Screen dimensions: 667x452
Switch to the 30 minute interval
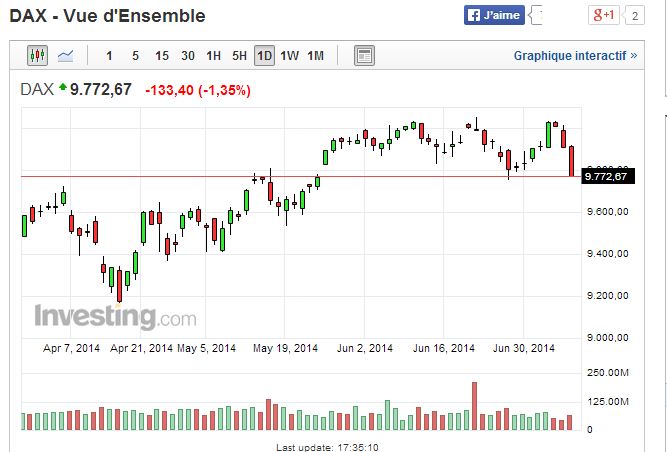188,55
